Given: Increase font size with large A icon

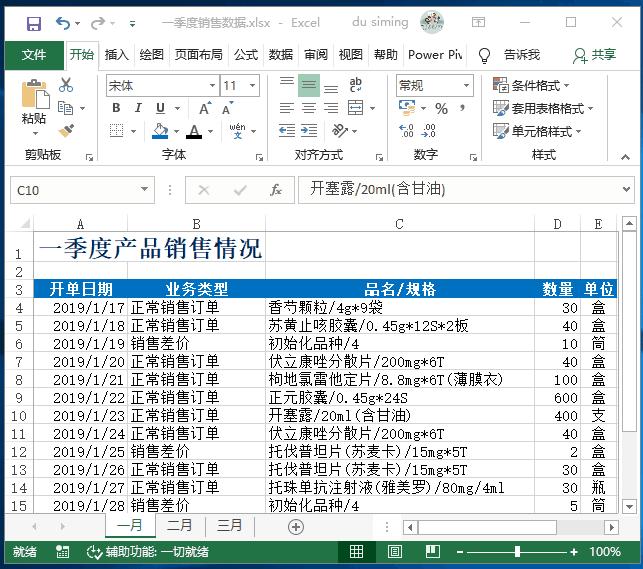Looking at the screenshot, I should pyautogui.click(x=205, y=108).
